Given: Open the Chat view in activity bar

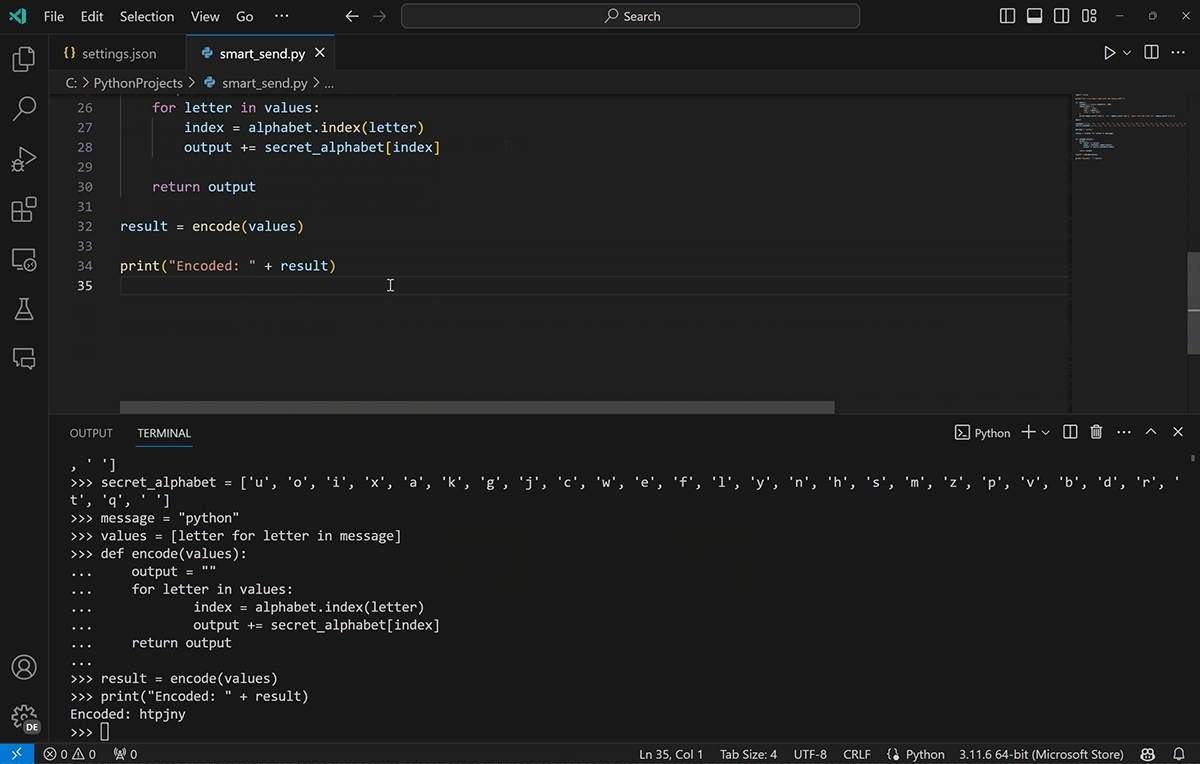Looking at the screenshot, I should pyautogui.click(x=24, y=358).
